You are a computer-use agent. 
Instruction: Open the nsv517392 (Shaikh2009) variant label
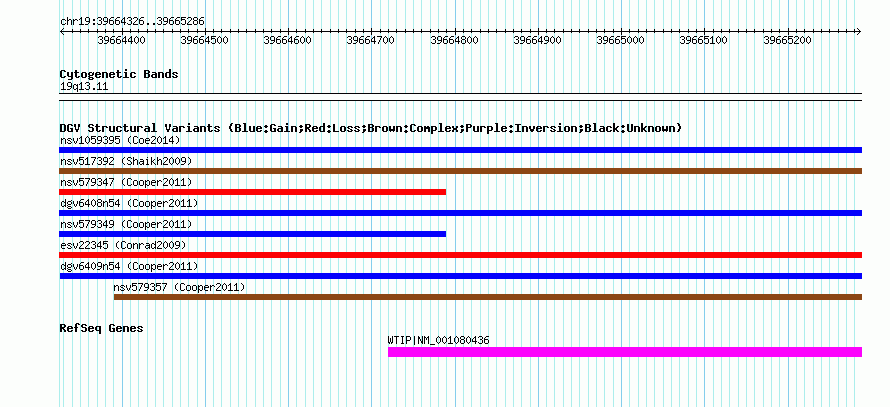click(126, 161)
